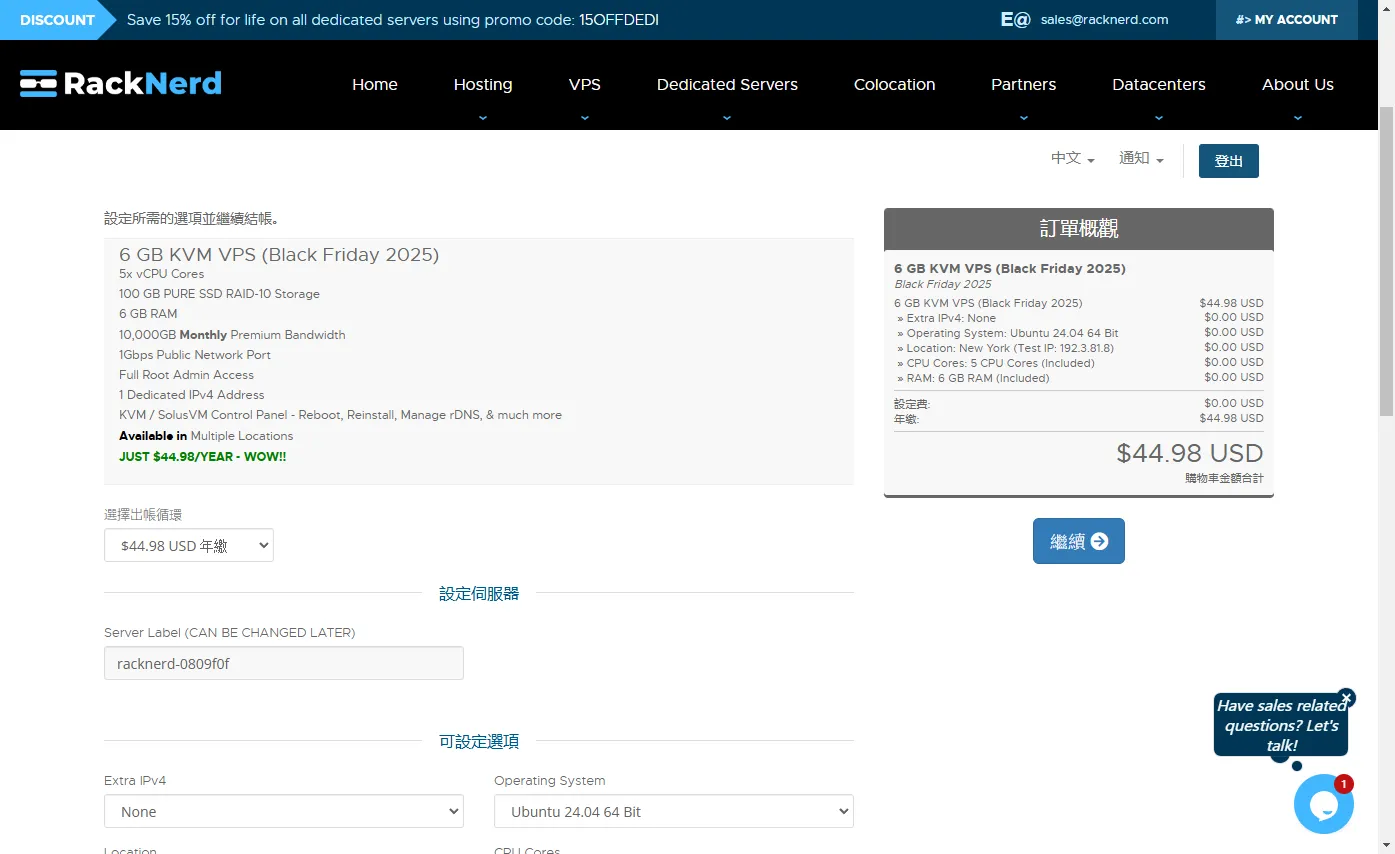Dismiss the sales chat popup
The width and height of the screenshot is (1395, 854).
[x=1346, y=697]
